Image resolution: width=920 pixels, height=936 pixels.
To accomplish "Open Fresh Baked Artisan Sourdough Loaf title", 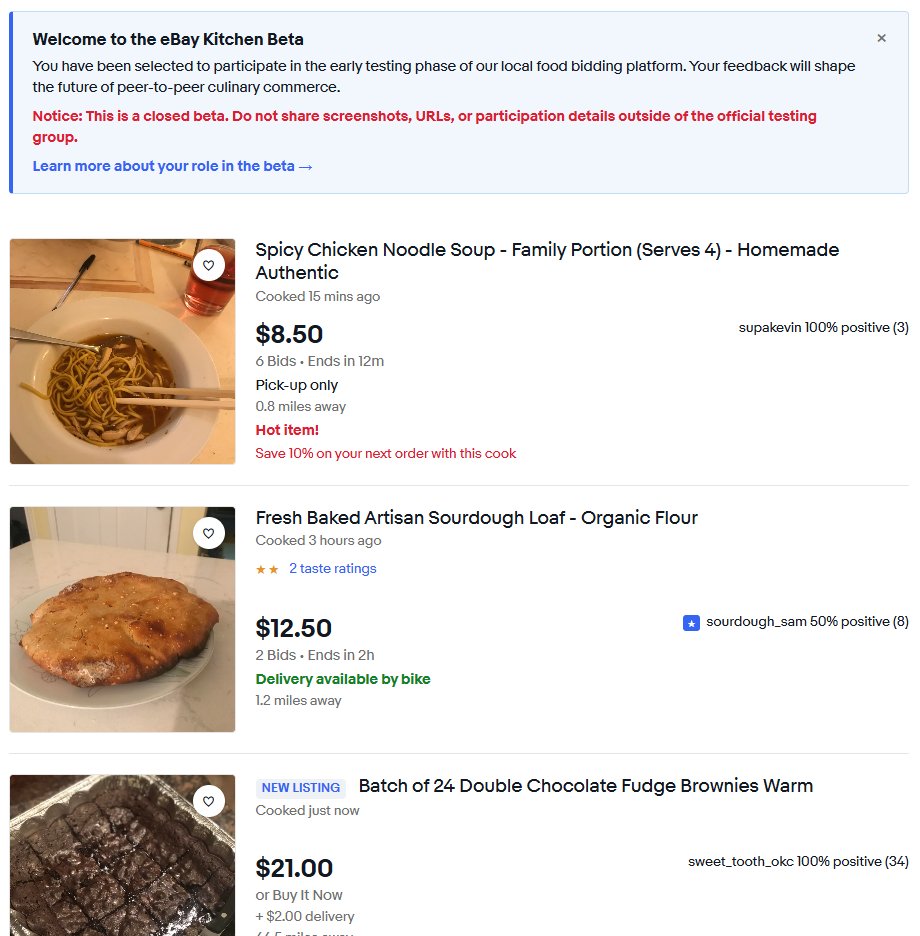I will [476, 518].
